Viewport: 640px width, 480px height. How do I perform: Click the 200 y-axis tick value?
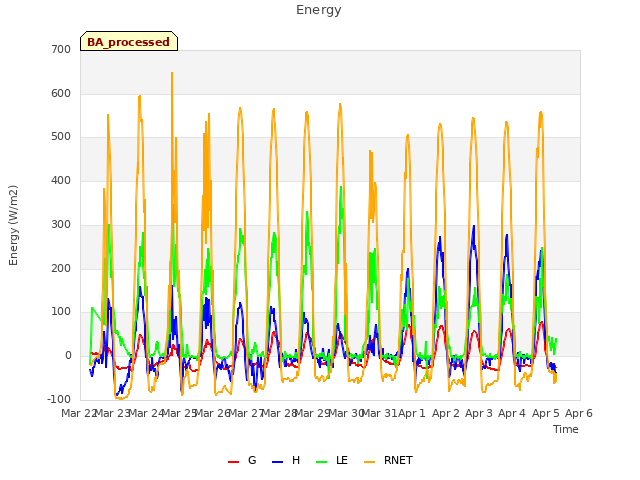point(61,269)
